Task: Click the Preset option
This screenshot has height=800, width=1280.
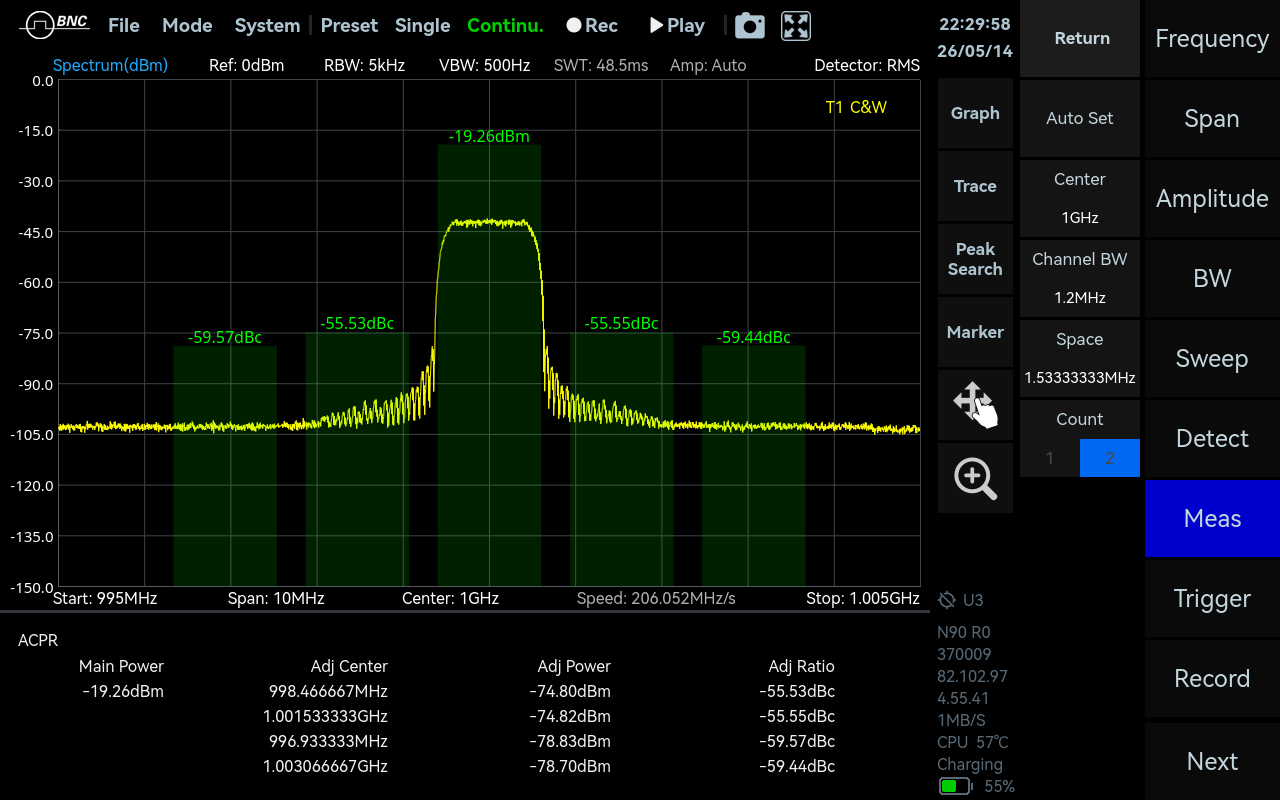Action: pos(349,26)
